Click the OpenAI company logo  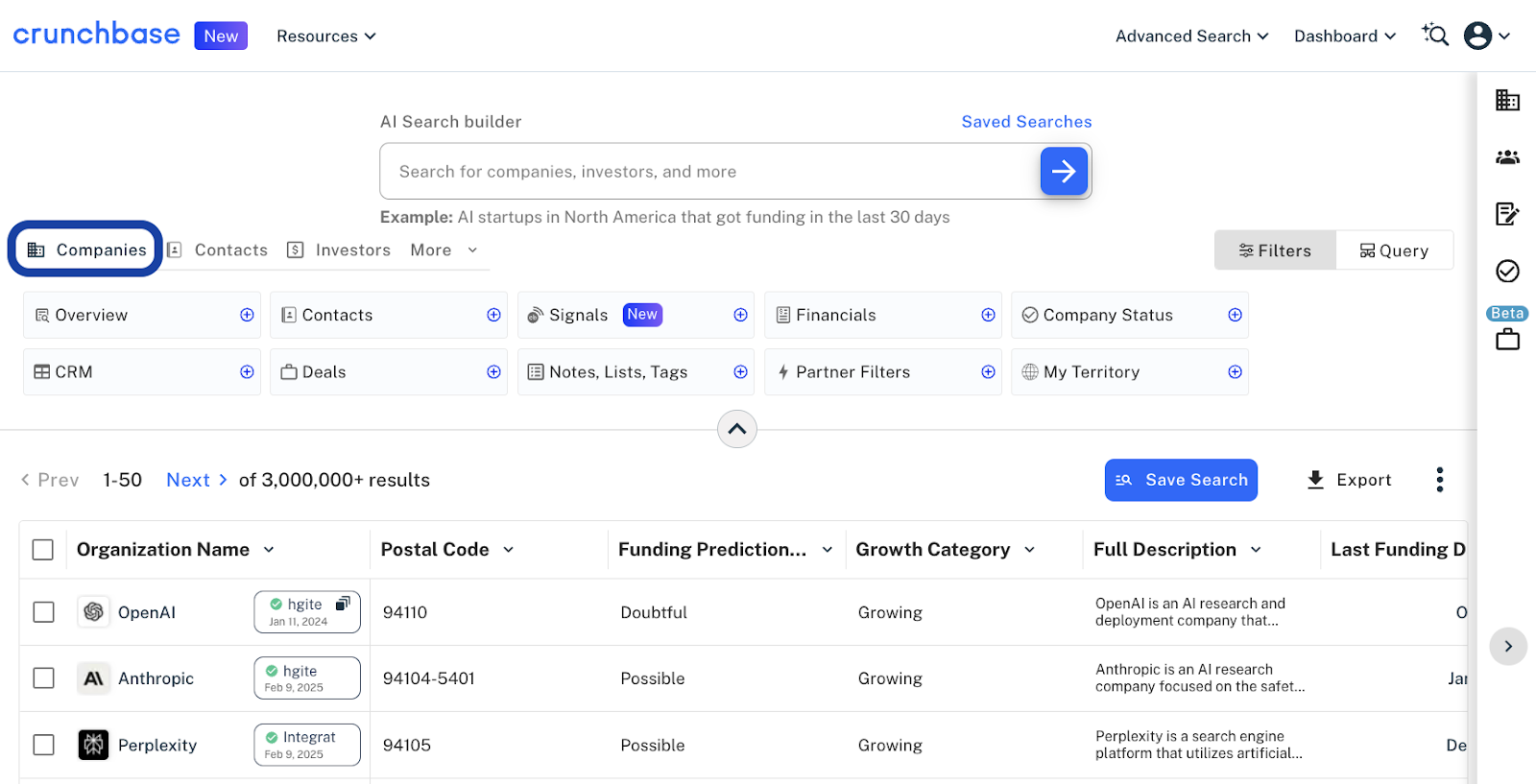click(93, 612)
